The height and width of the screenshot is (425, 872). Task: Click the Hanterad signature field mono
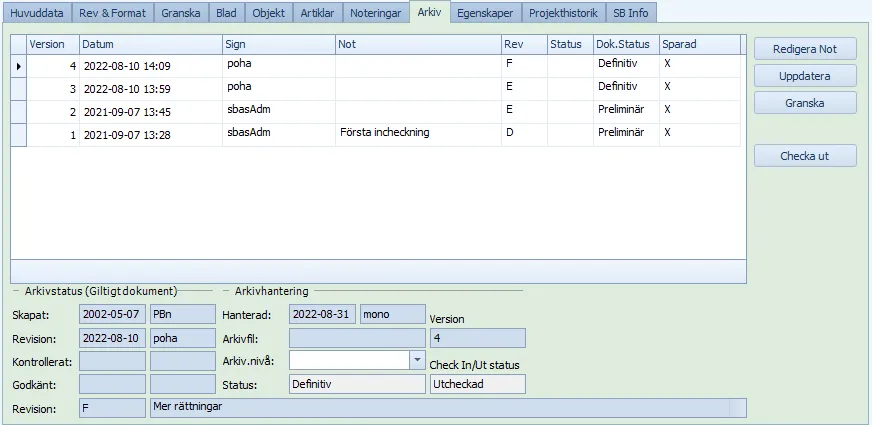393,314
